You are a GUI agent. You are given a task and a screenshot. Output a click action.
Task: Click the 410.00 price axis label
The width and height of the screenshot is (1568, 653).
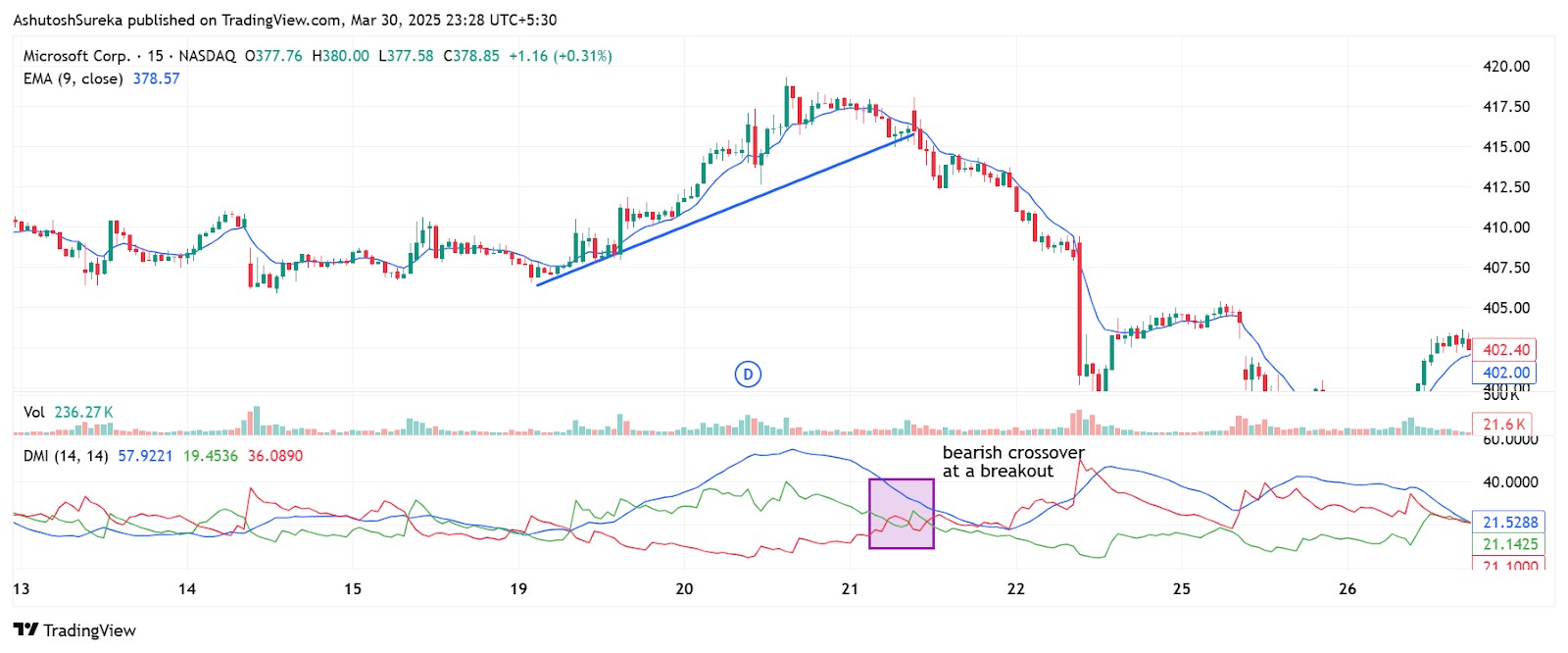(x=1506, y=227)
